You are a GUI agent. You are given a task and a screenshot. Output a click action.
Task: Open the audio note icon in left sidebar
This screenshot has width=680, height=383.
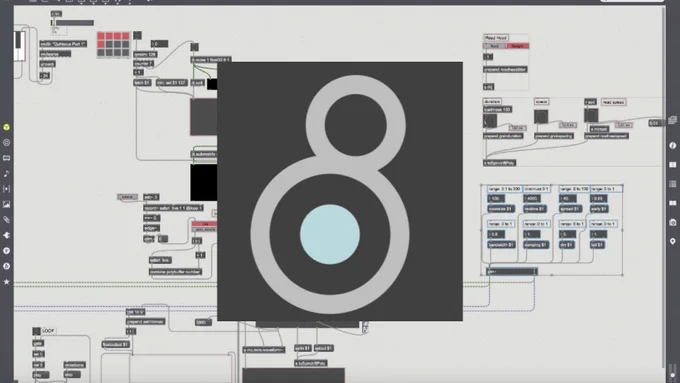[x=7, y=173]
